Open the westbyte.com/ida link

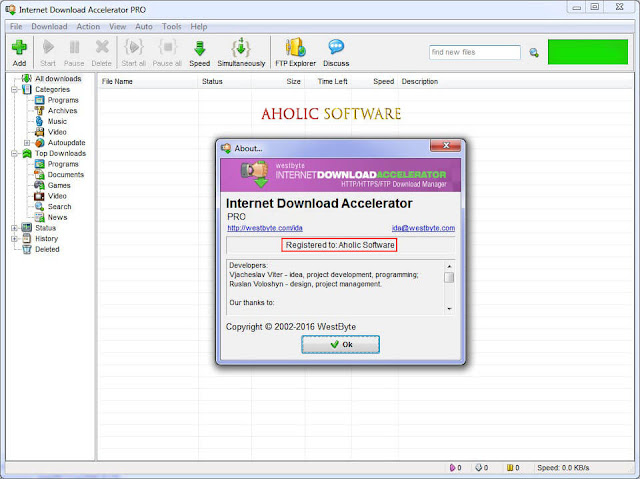coord(265,228)
